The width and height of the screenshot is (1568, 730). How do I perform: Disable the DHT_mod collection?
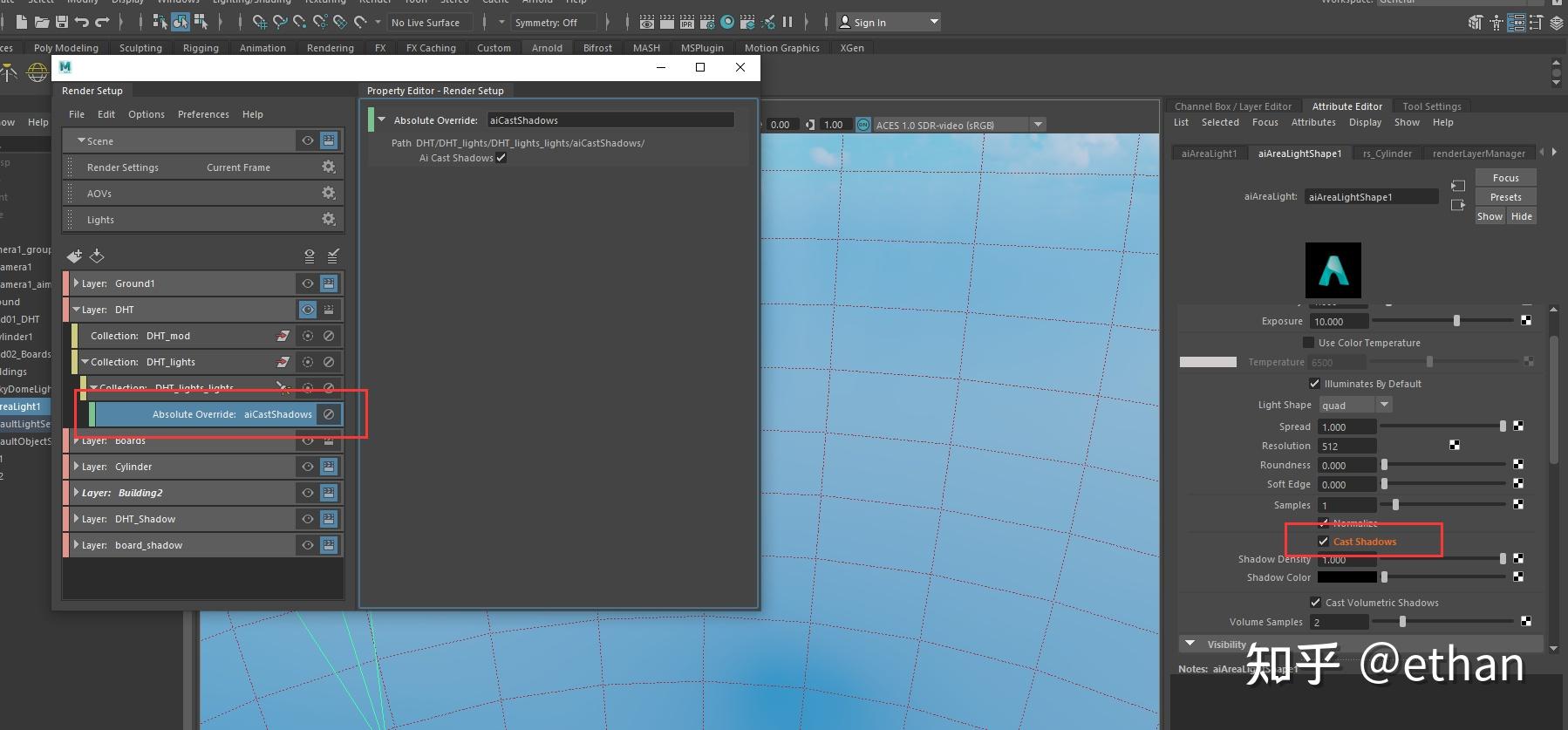click(329, 336)
